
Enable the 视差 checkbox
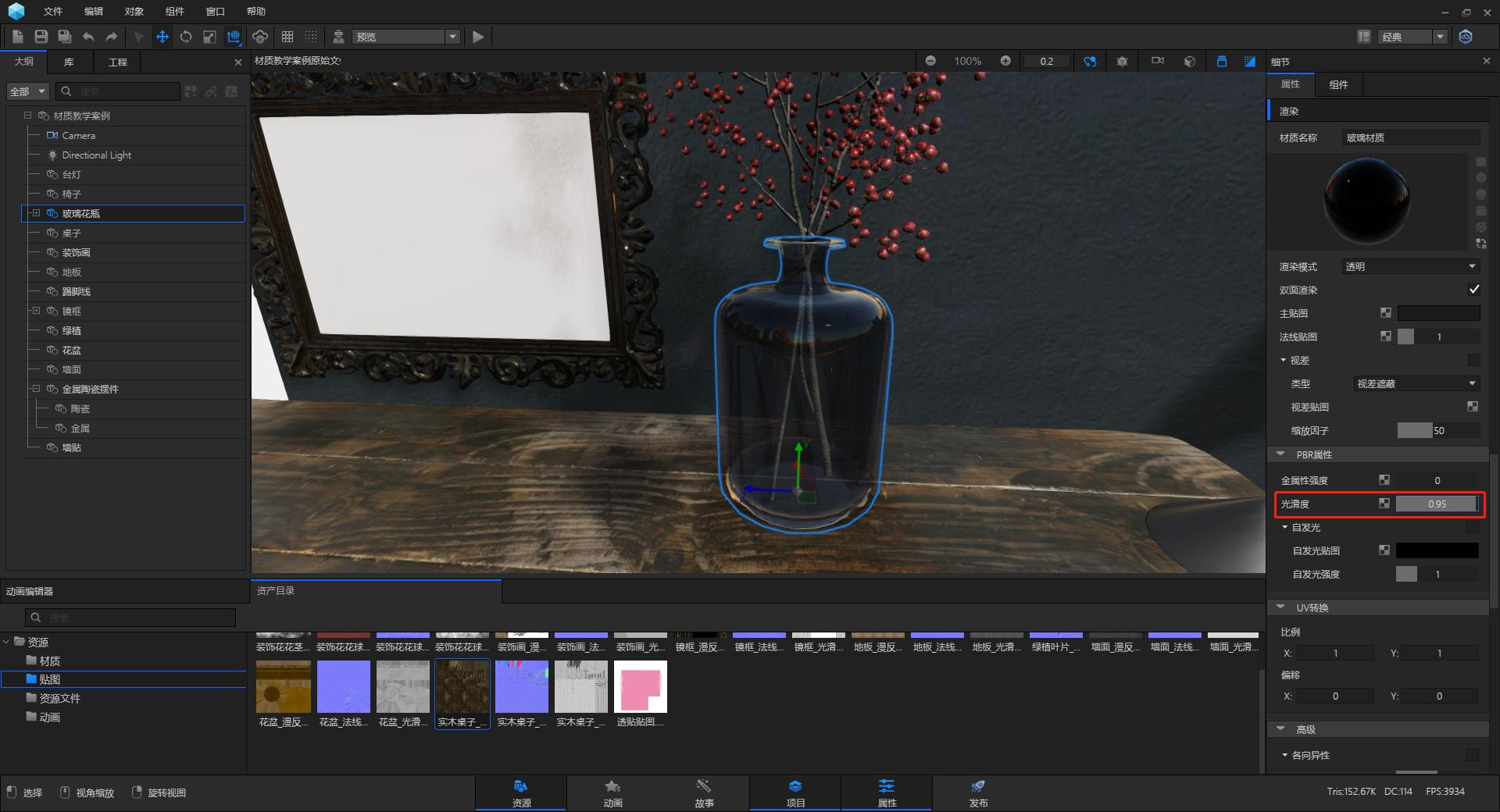pos(1473,360)
